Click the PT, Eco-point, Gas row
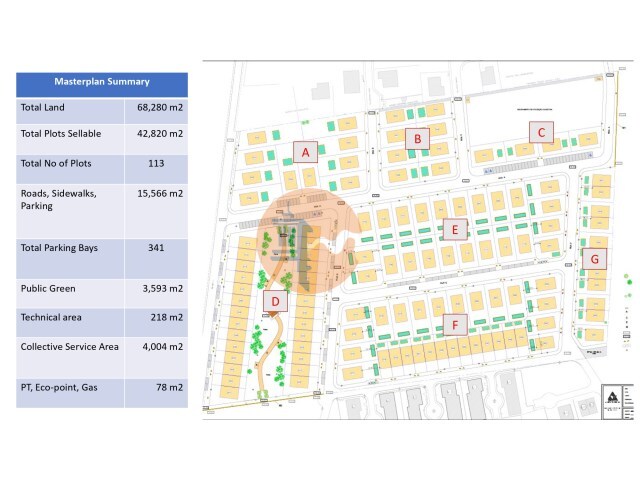The image size is (640, 480). point(70,385)
